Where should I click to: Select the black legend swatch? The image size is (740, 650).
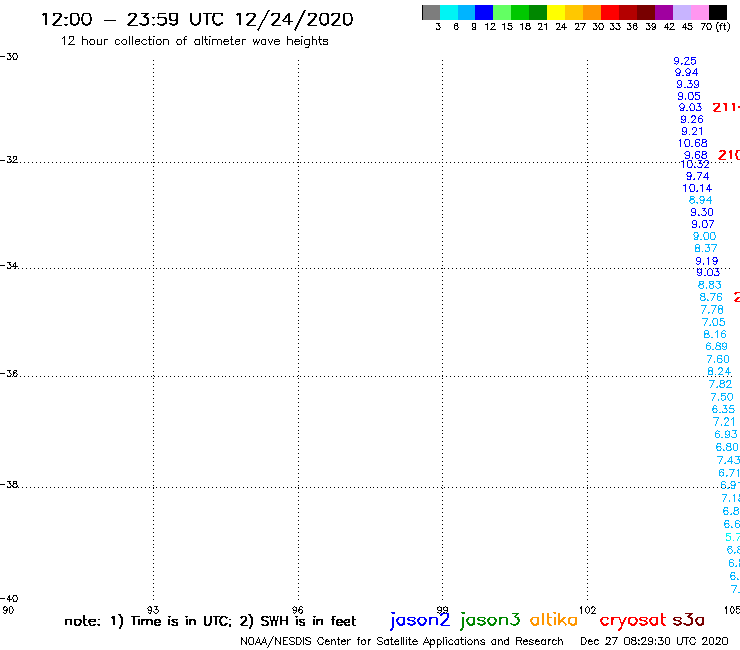coord(718,12)
